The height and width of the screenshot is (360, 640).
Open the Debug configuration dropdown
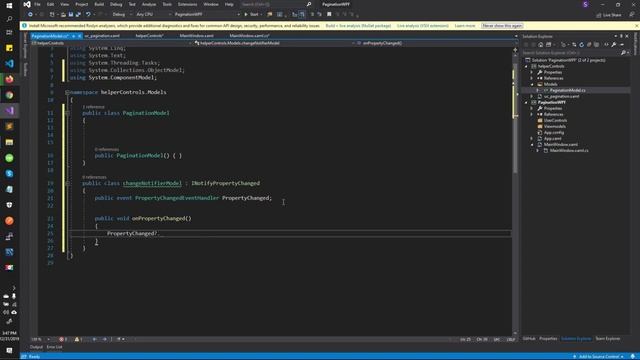pyautogui.click(x=122, y=14)
